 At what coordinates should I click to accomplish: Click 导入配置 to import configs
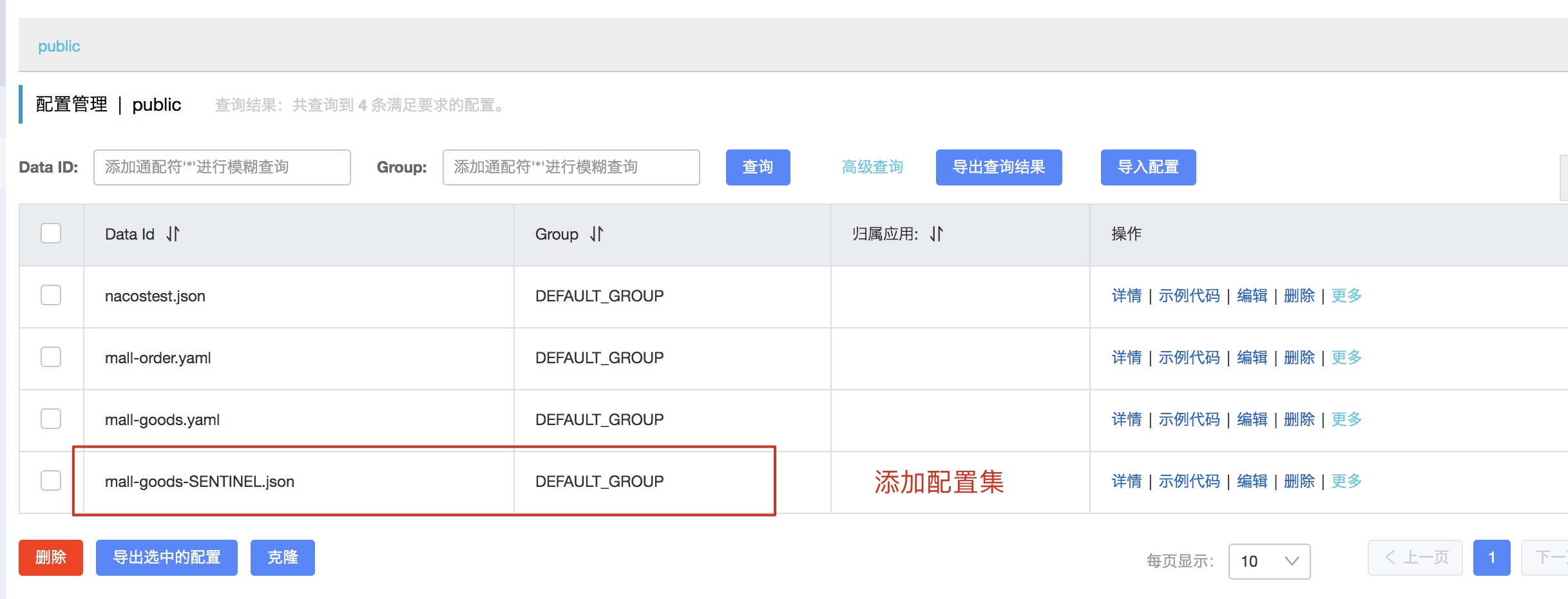1148,167
